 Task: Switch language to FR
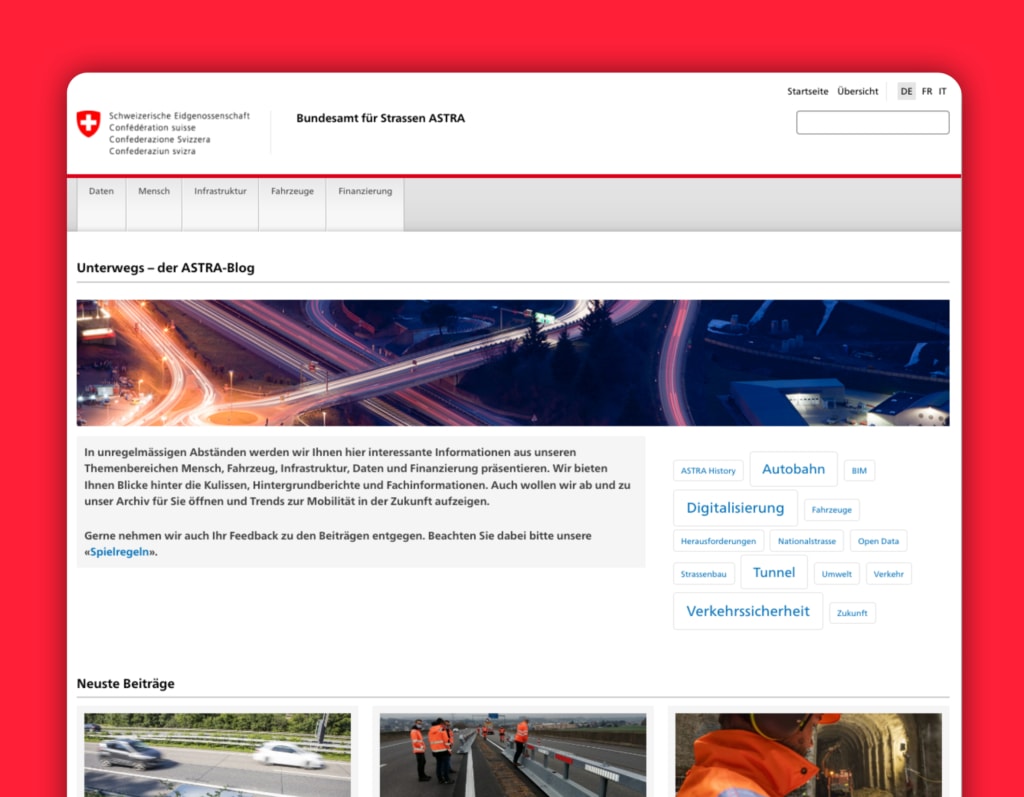[x=927, y=91]
